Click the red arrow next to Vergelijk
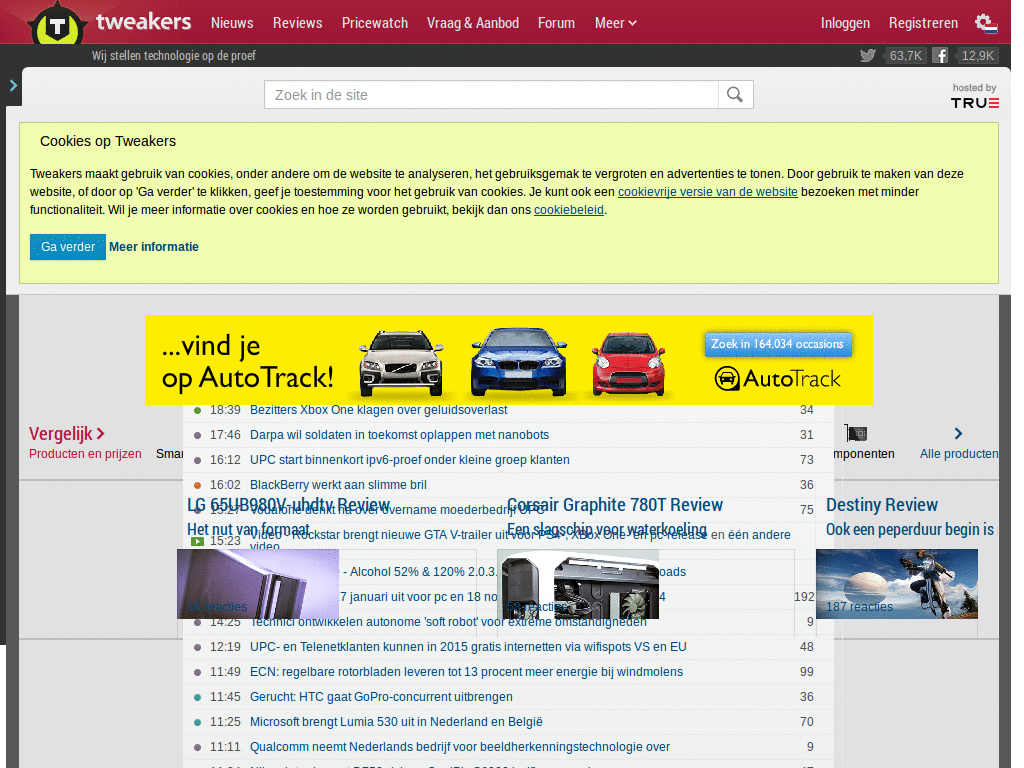The width and height of the screenshot is (1024, 768). [101, 434]
